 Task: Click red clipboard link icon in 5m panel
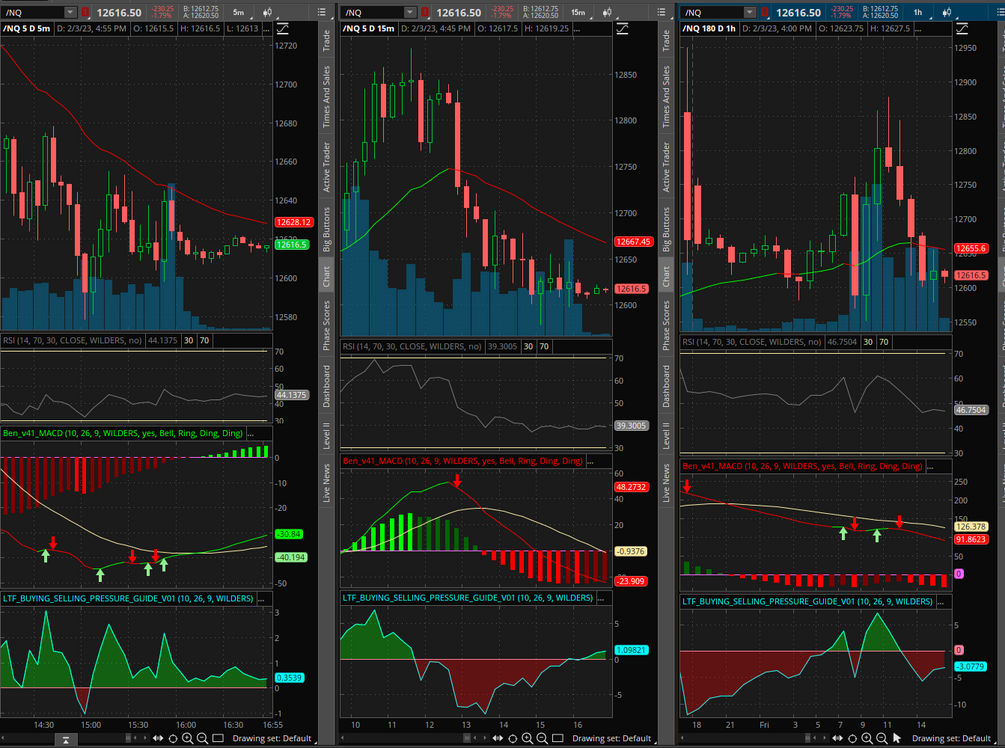[85, 12]
